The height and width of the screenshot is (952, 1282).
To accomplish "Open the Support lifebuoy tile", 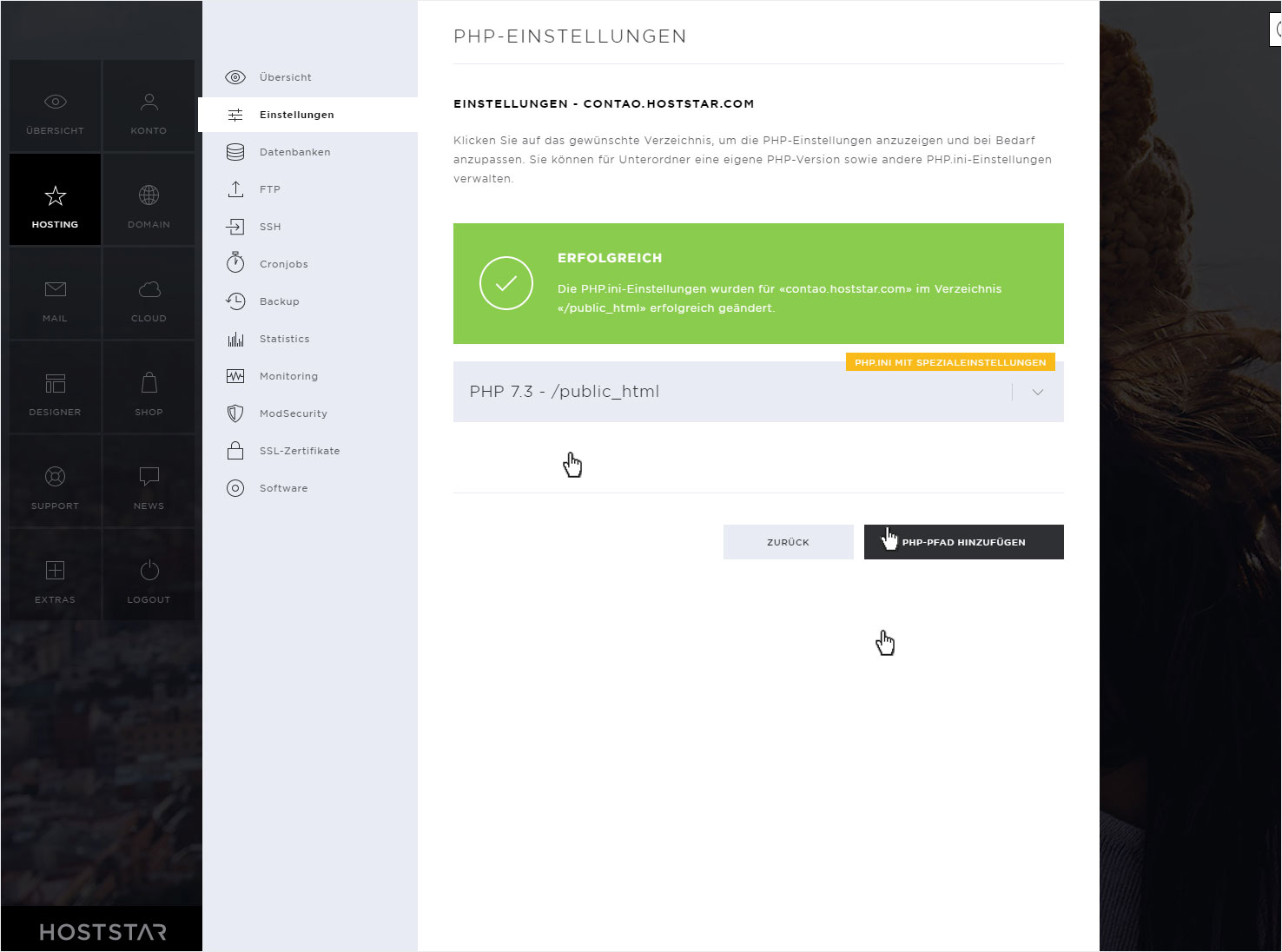I will (56, 481).
